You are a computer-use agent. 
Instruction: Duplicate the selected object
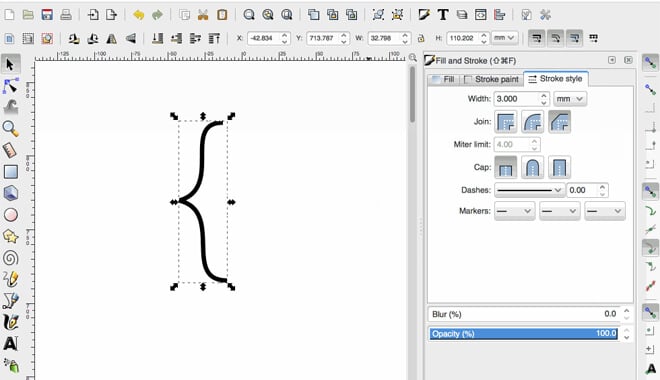[314, 15]
